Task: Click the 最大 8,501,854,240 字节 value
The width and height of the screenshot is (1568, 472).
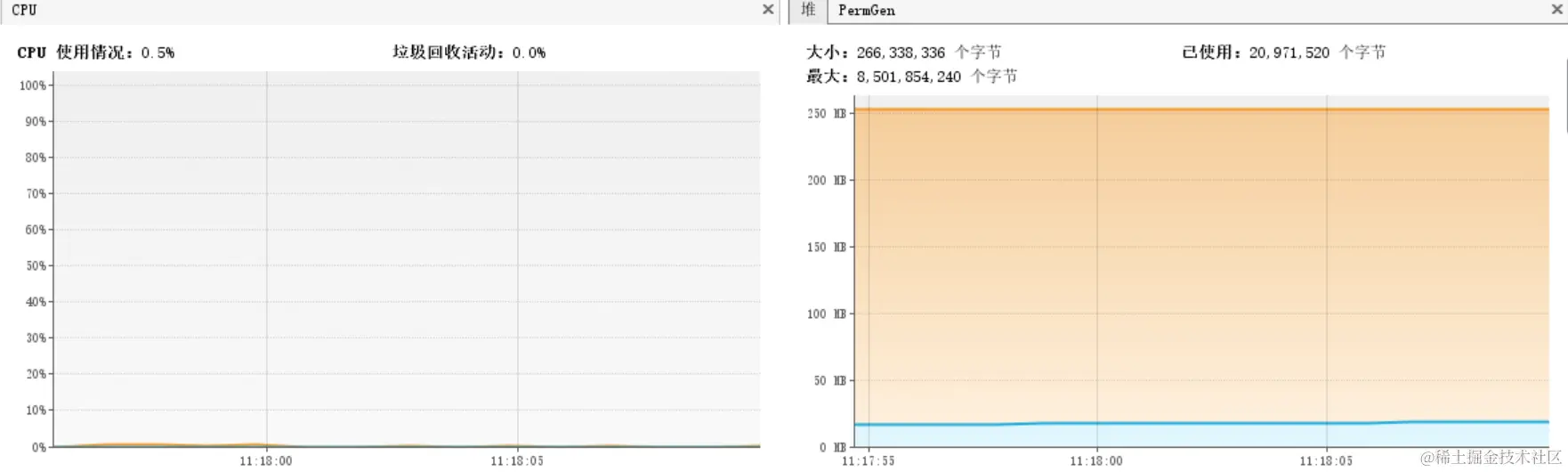Action: 911,77
